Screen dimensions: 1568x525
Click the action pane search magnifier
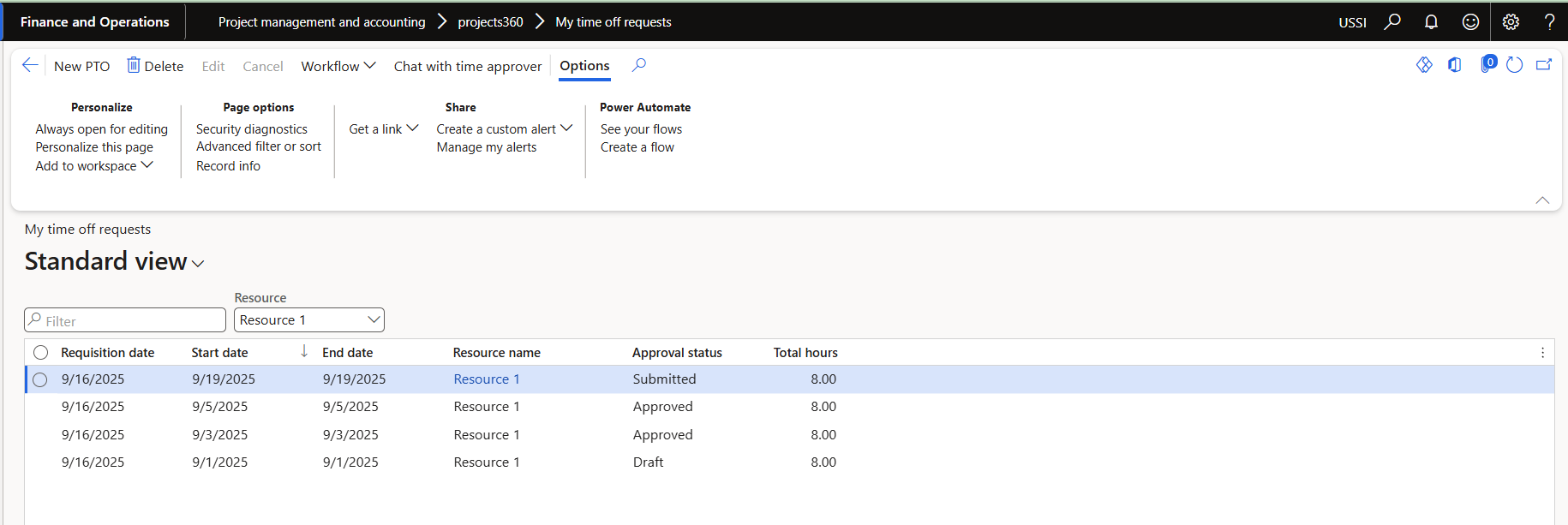click(x=639, y=65)
